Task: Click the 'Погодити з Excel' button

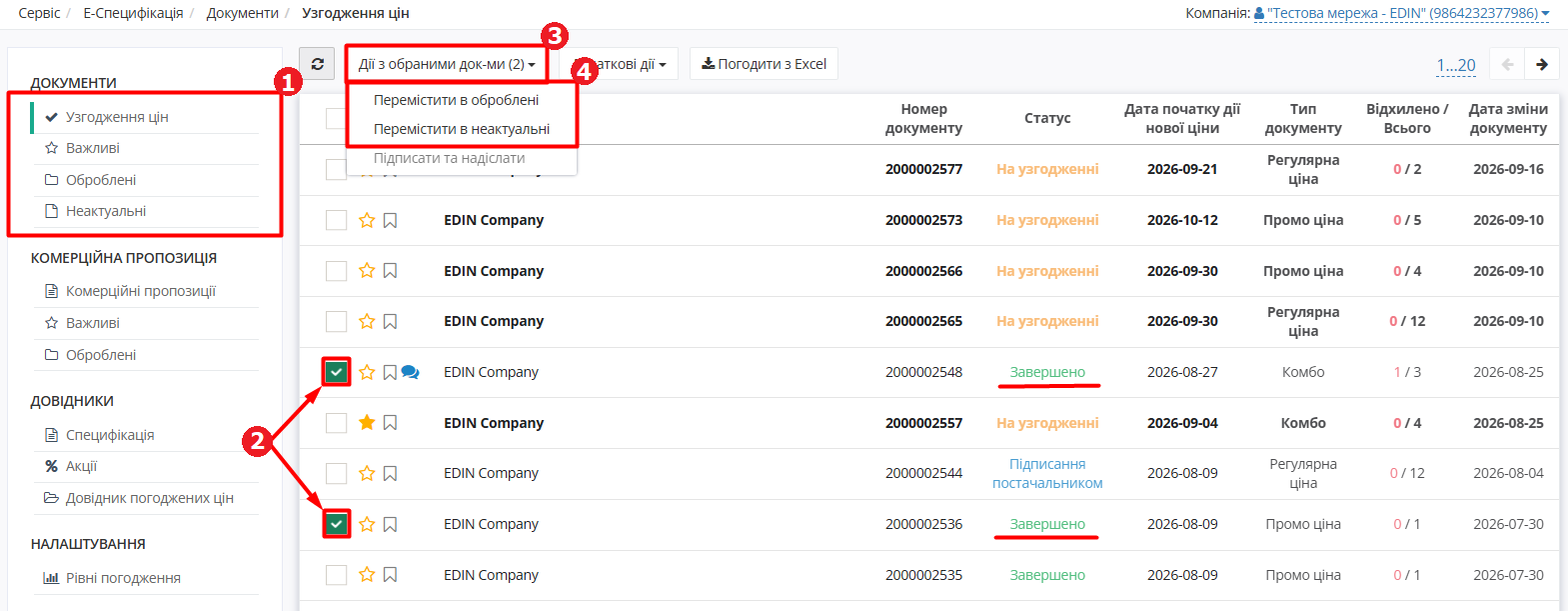Action: tap(764, 64)
